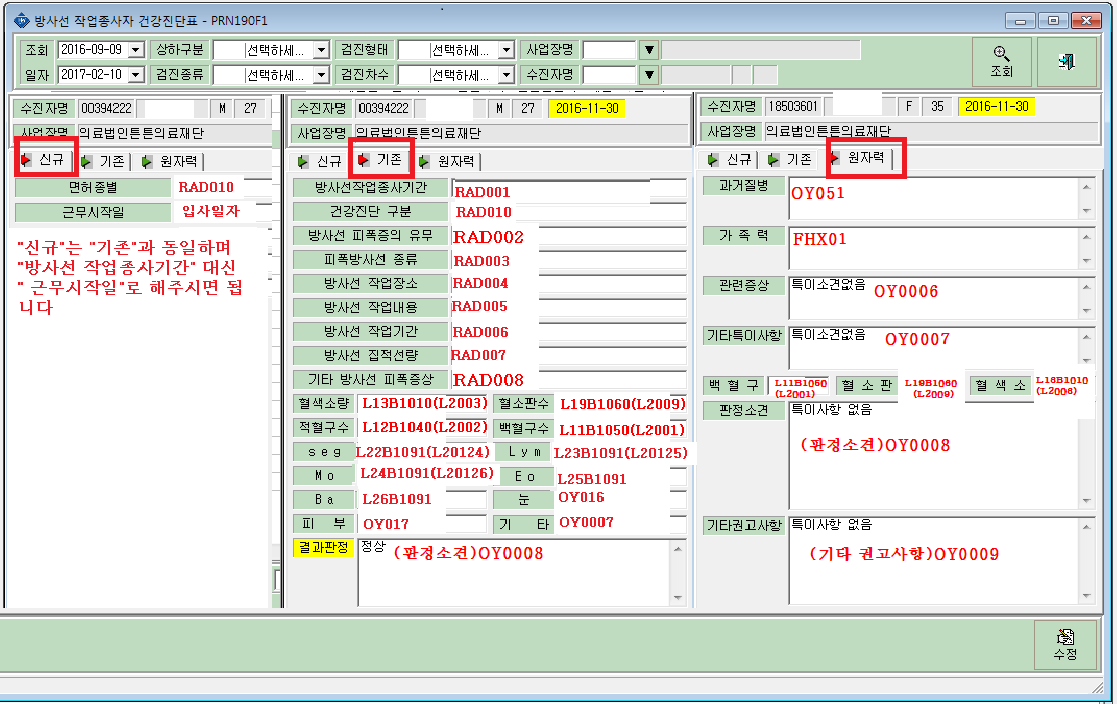Image resolution: width=1117 pixels, height=704 pixels.
Task: Click the yellow 2016-11-30 date in right panel
Action: point(997,107)
